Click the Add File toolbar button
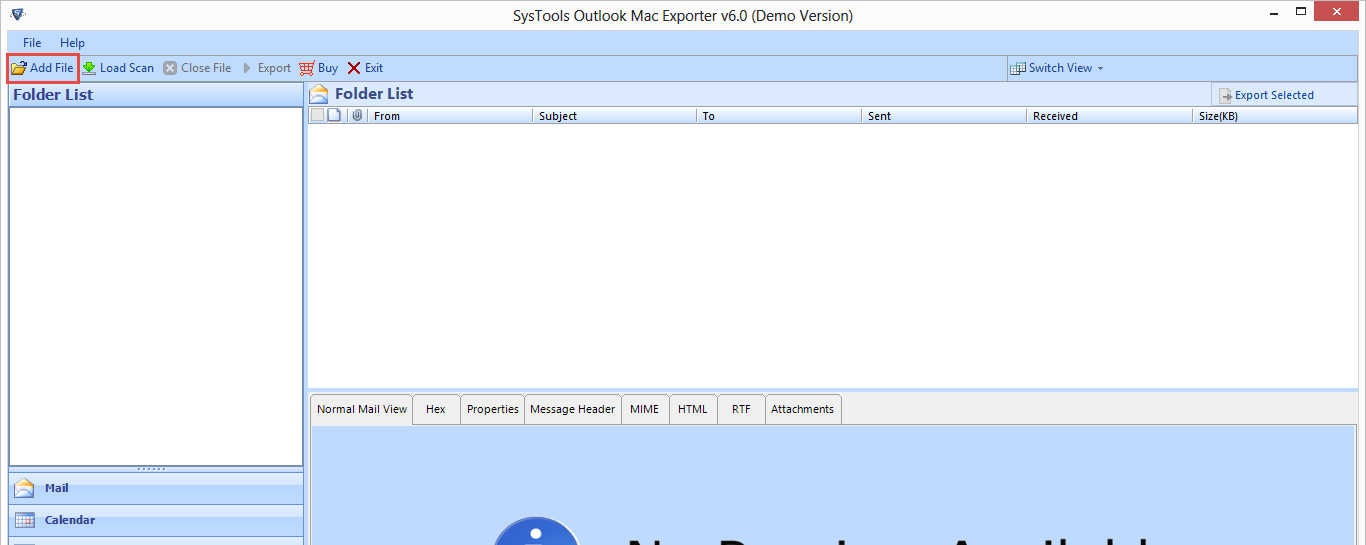Viewport: 1366px width, 545px height. (x=42, y=68)
